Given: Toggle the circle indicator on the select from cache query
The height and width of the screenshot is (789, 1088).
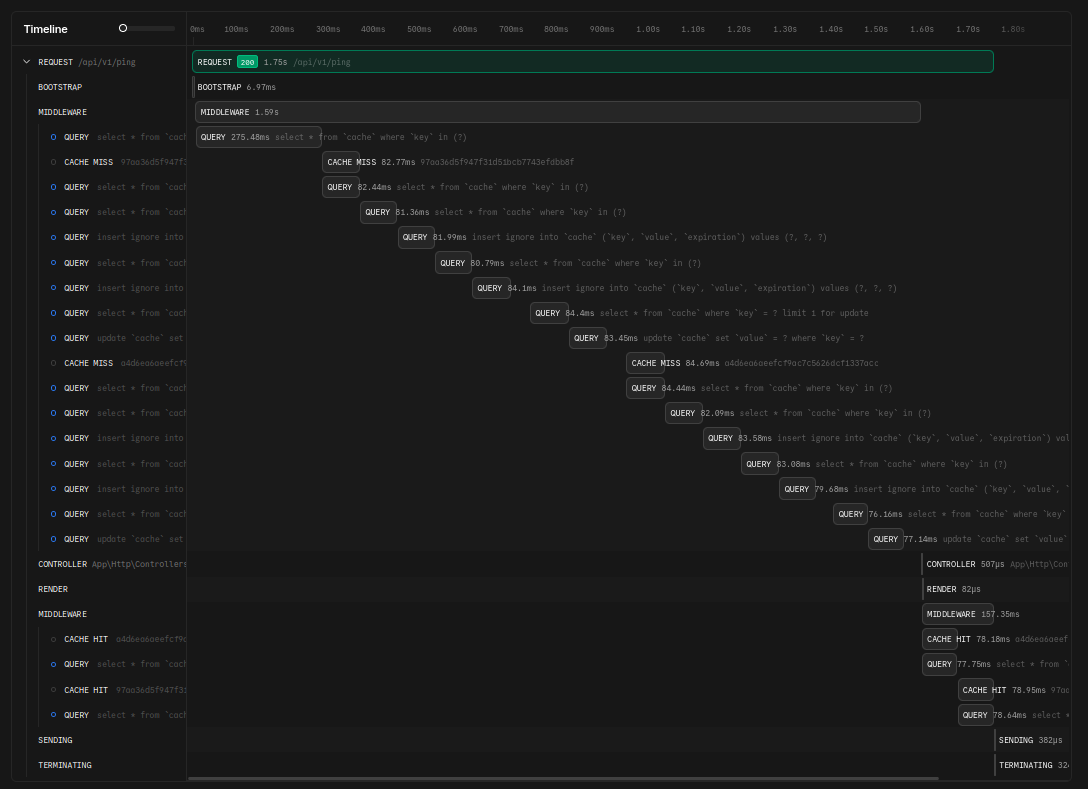Looking at the screenshot, I should (54, 187).
